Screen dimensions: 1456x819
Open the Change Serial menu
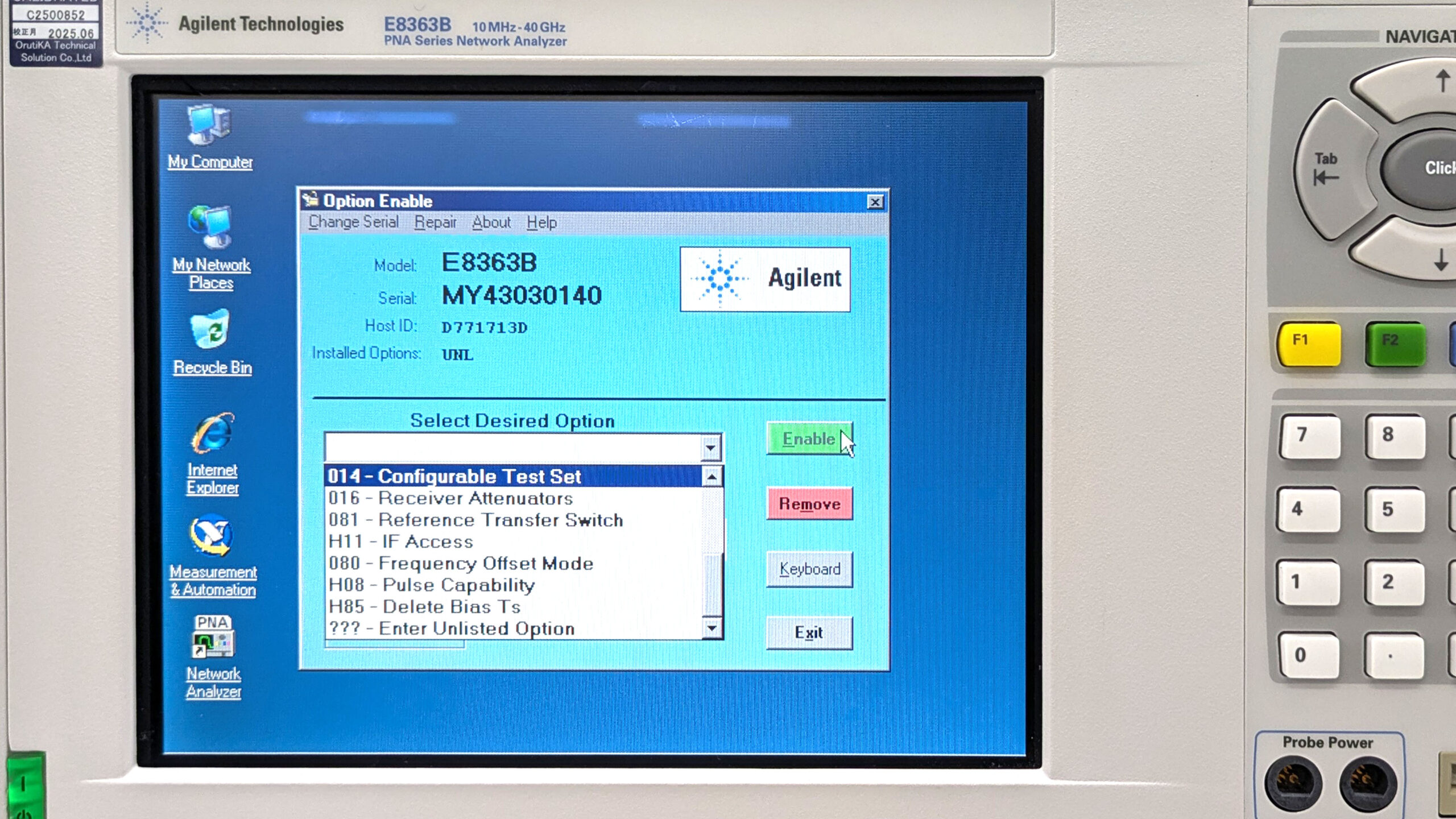point(353,222)
